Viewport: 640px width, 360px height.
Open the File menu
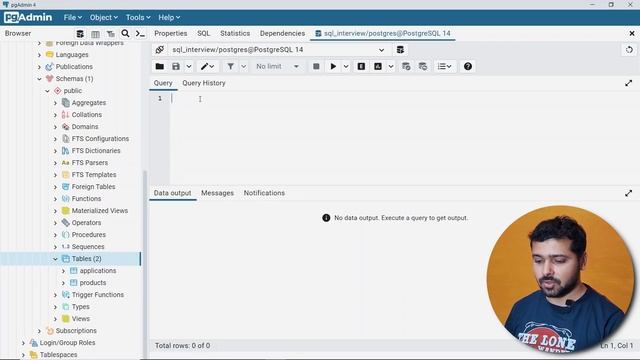click(x=73, y=18)
